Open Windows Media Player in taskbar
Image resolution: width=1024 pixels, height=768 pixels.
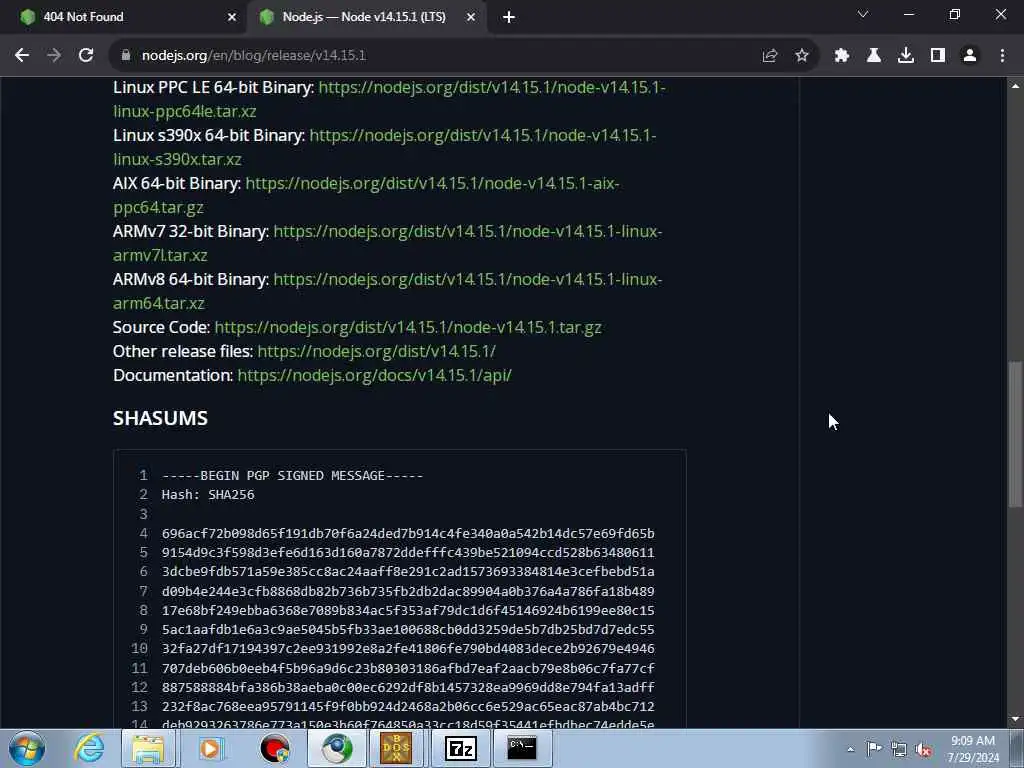(x=210, y=748)
